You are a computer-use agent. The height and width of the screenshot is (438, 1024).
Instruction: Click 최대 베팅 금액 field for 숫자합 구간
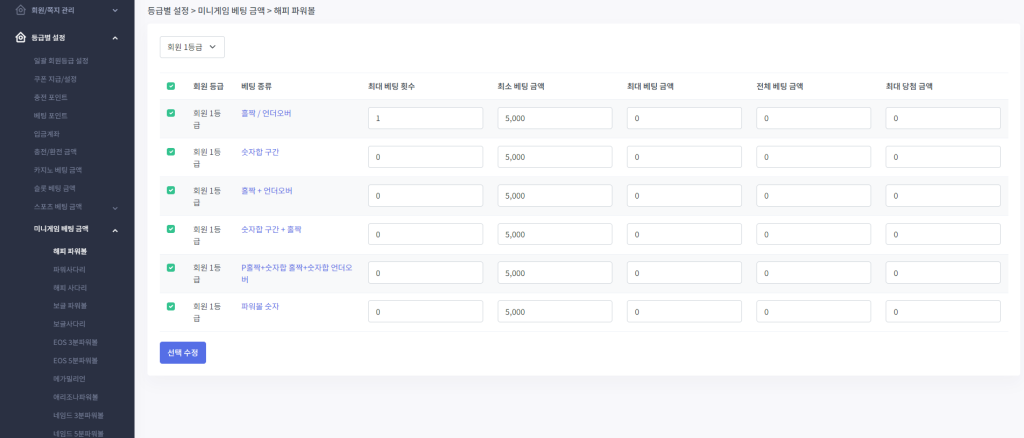pos(684,157)
